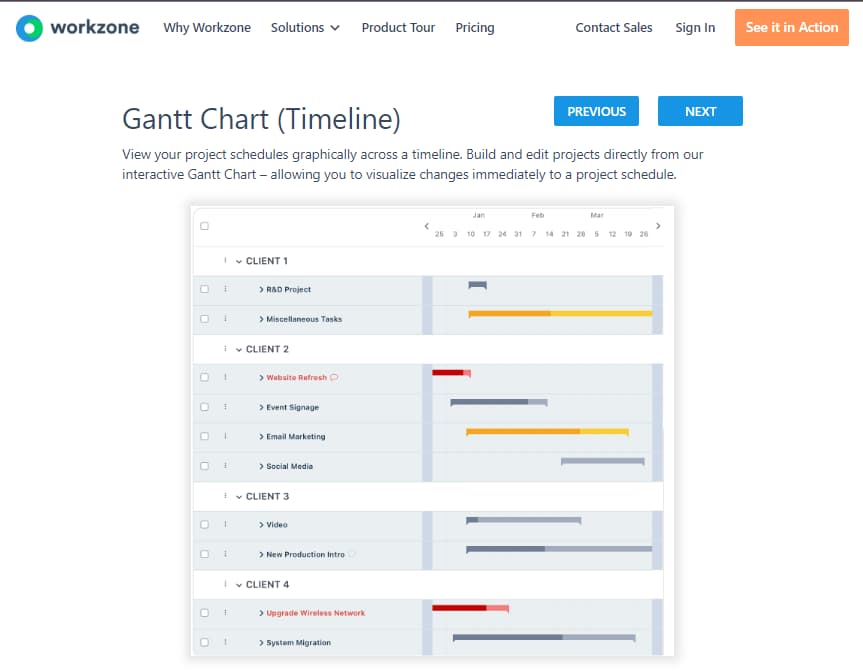Expand the R&D Project row
This screenshot has width=863, height=672.
[x=261, y=289]
